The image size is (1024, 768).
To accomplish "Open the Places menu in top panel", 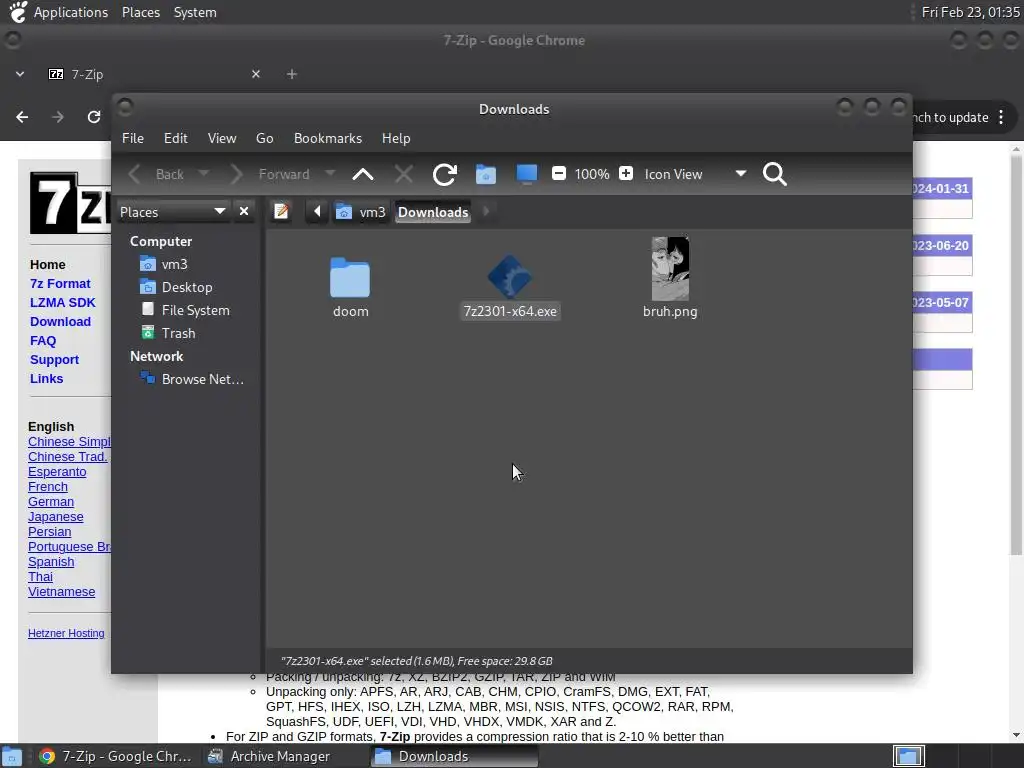I will coord(141,12).
